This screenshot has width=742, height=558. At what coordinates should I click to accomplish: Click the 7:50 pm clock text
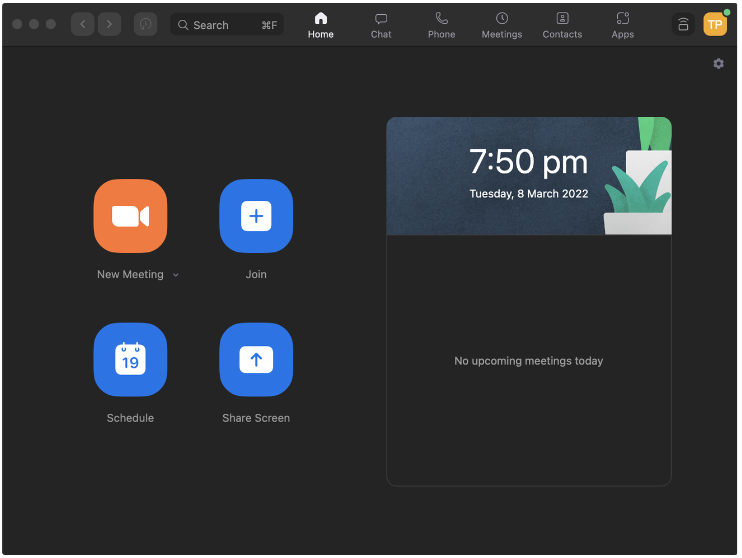[x=528, y=162]
